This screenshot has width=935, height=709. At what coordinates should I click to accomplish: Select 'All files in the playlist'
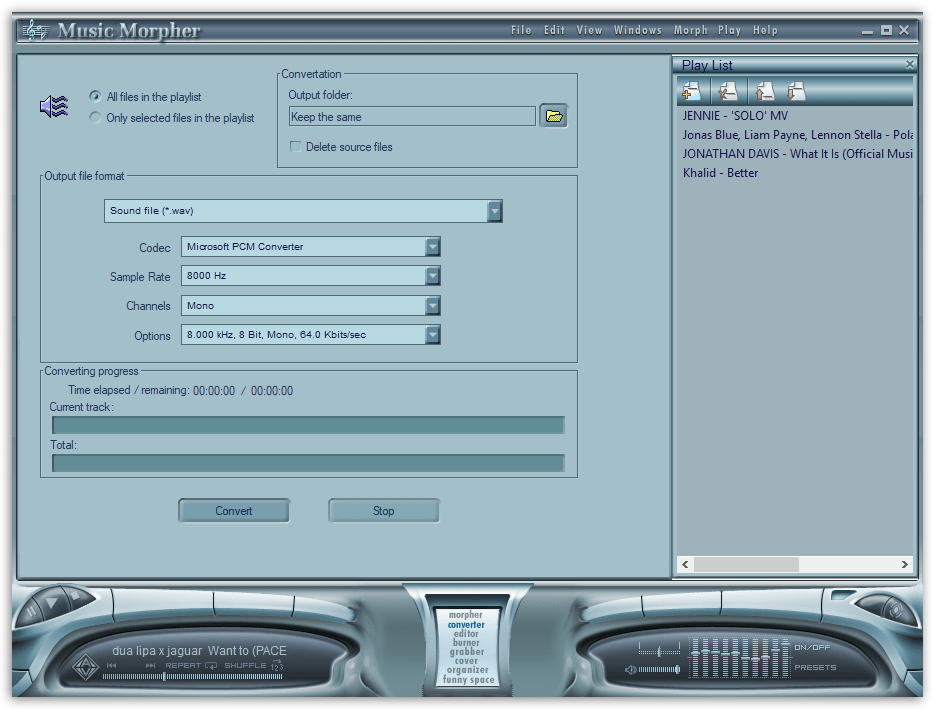(x=95, y=96)
